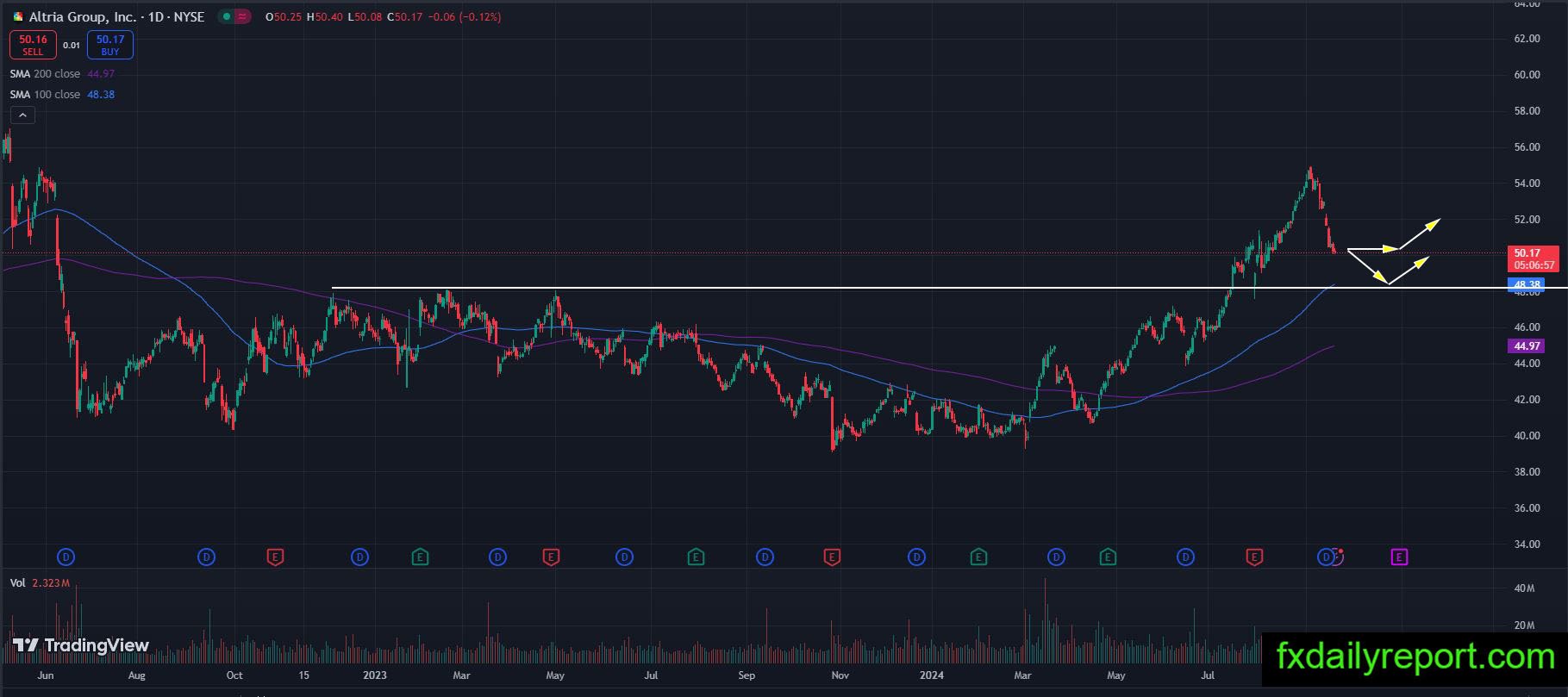Open the dividend D marker above Jun label
Screen dimensions: 1568x697
(x=66, y=557)
